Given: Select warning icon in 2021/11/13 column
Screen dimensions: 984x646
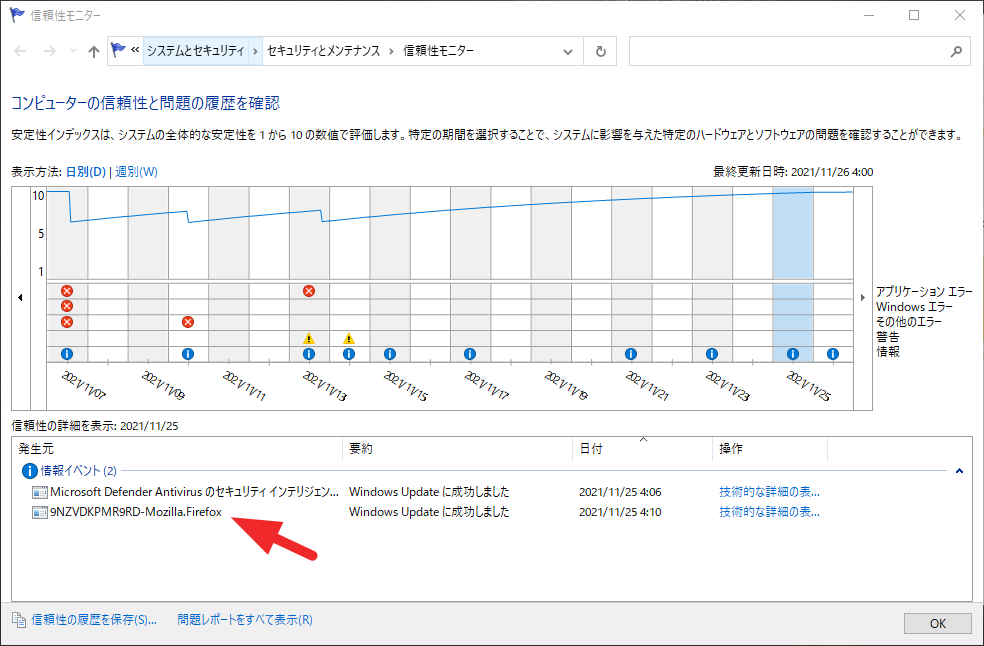Looking at the screenshot, I should click(309, 338).
